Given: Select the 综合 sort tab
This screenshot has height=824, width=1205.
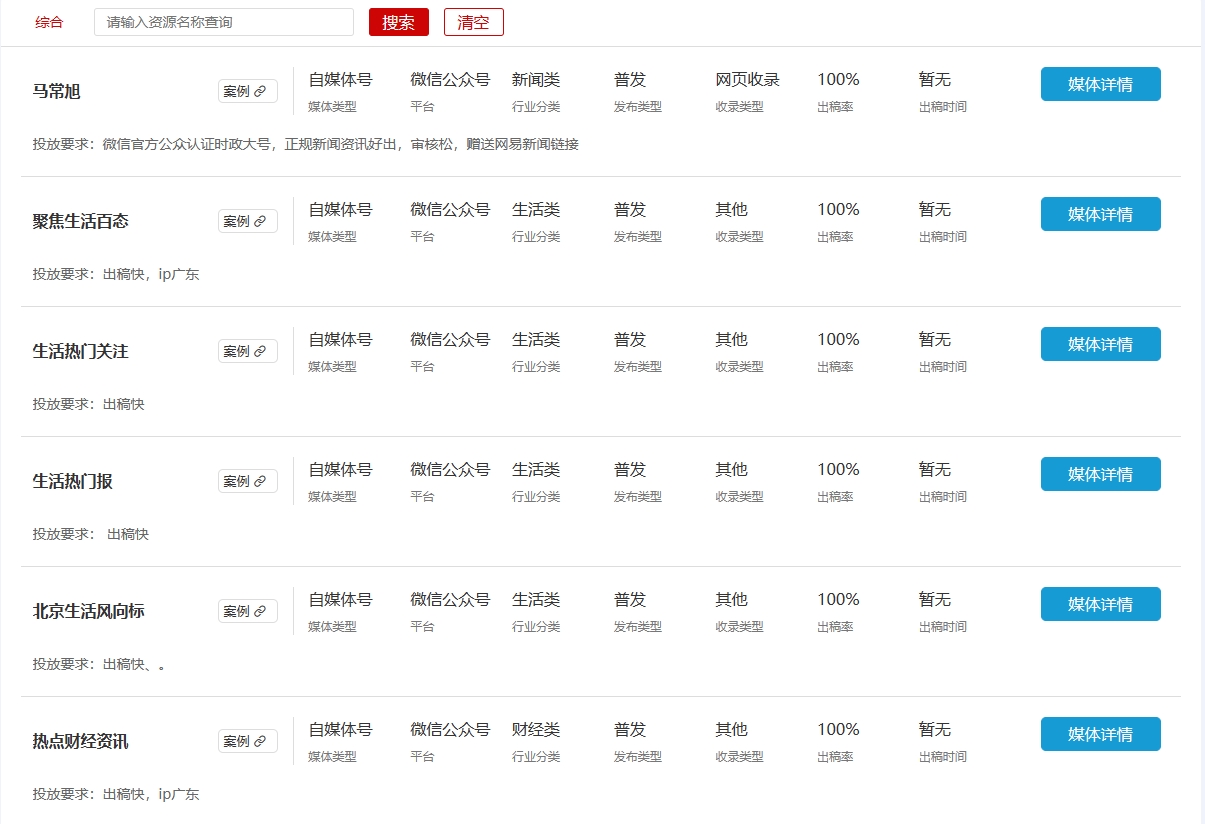Looking at the screenshot, I should tap(49, 22).
